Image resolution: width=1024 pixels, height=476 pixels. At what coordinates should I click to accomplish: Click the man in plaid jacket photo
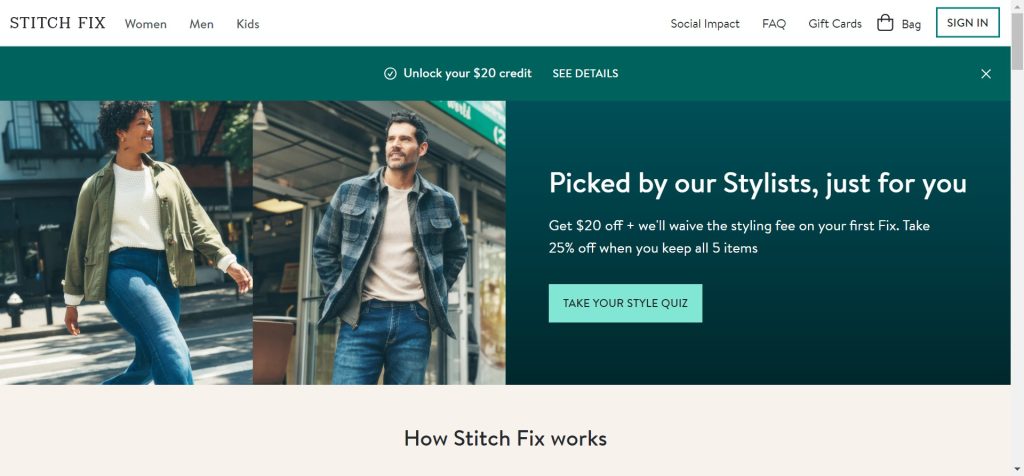379,242
